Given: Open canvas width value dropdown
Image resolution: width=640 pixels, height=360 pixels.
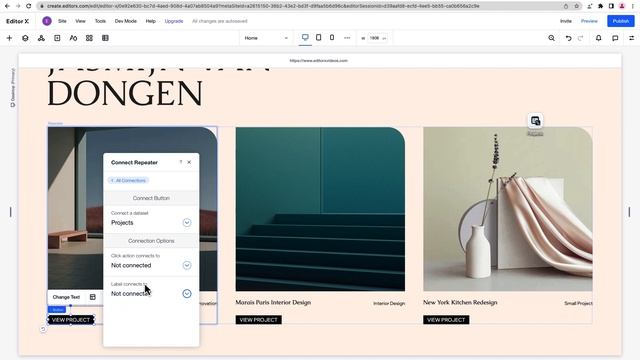Looking at the screenshot, I should point(378,38).
